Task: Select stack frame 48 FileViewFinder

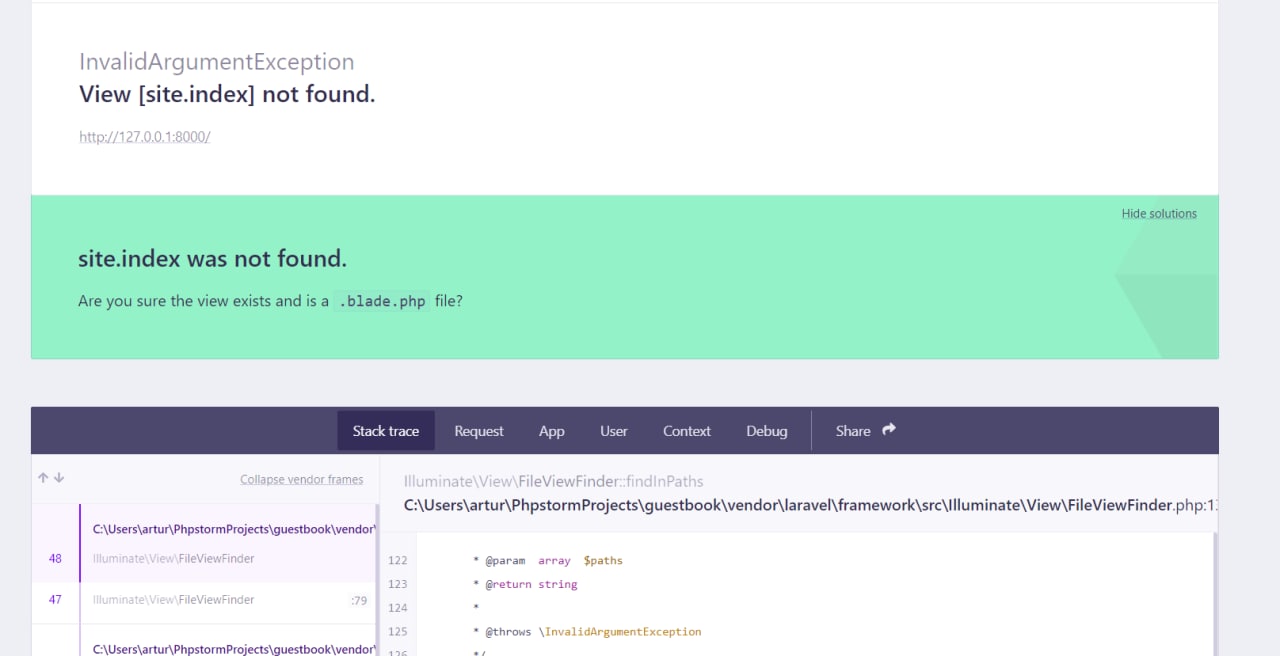Action: tap(205, 543)
